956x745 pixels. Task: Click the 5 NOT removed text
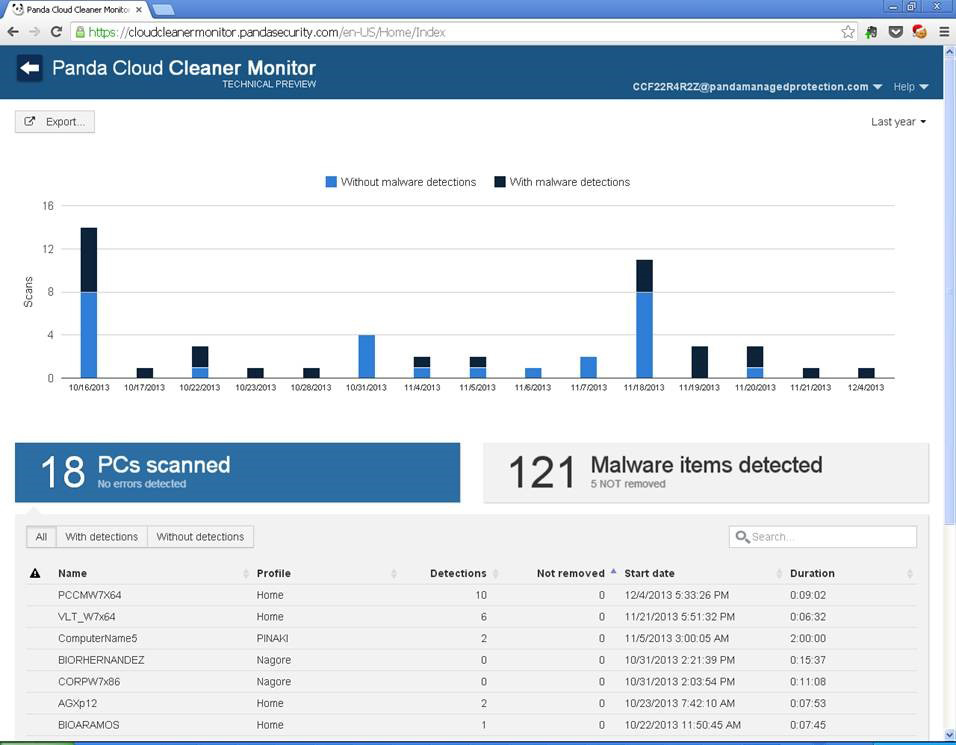pyautogui.click(x=628, y=484)
